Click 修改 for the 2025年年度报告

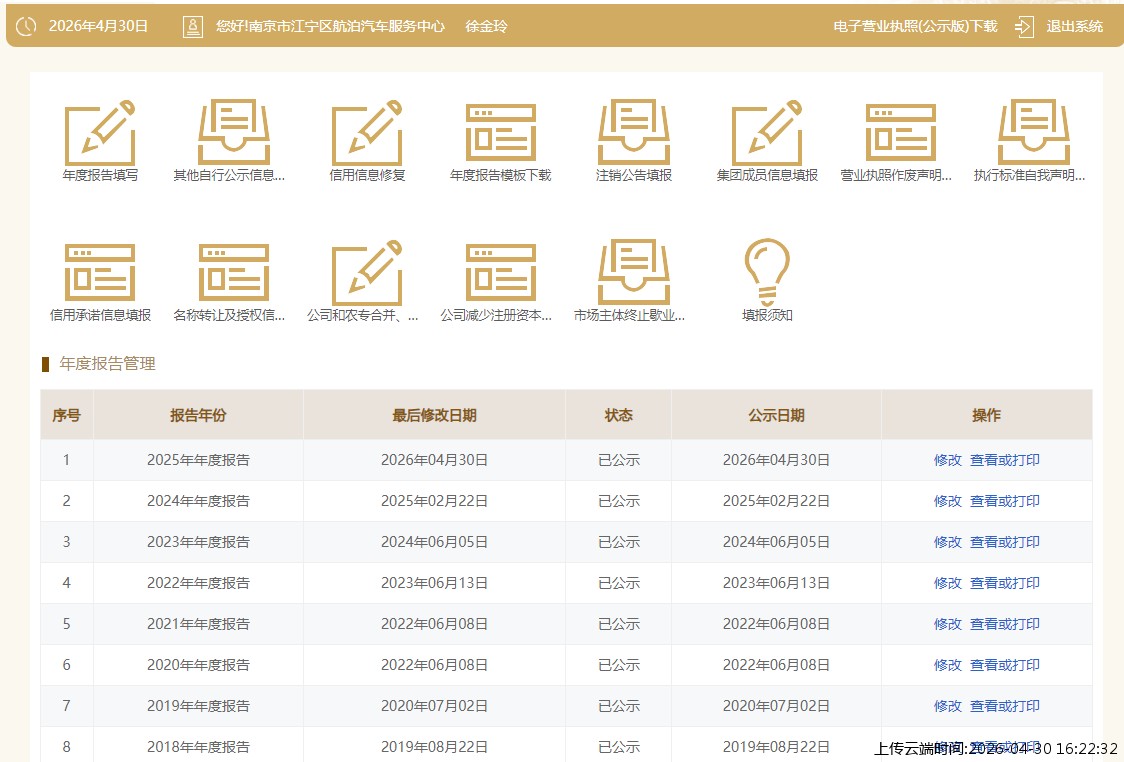point(947,460)
